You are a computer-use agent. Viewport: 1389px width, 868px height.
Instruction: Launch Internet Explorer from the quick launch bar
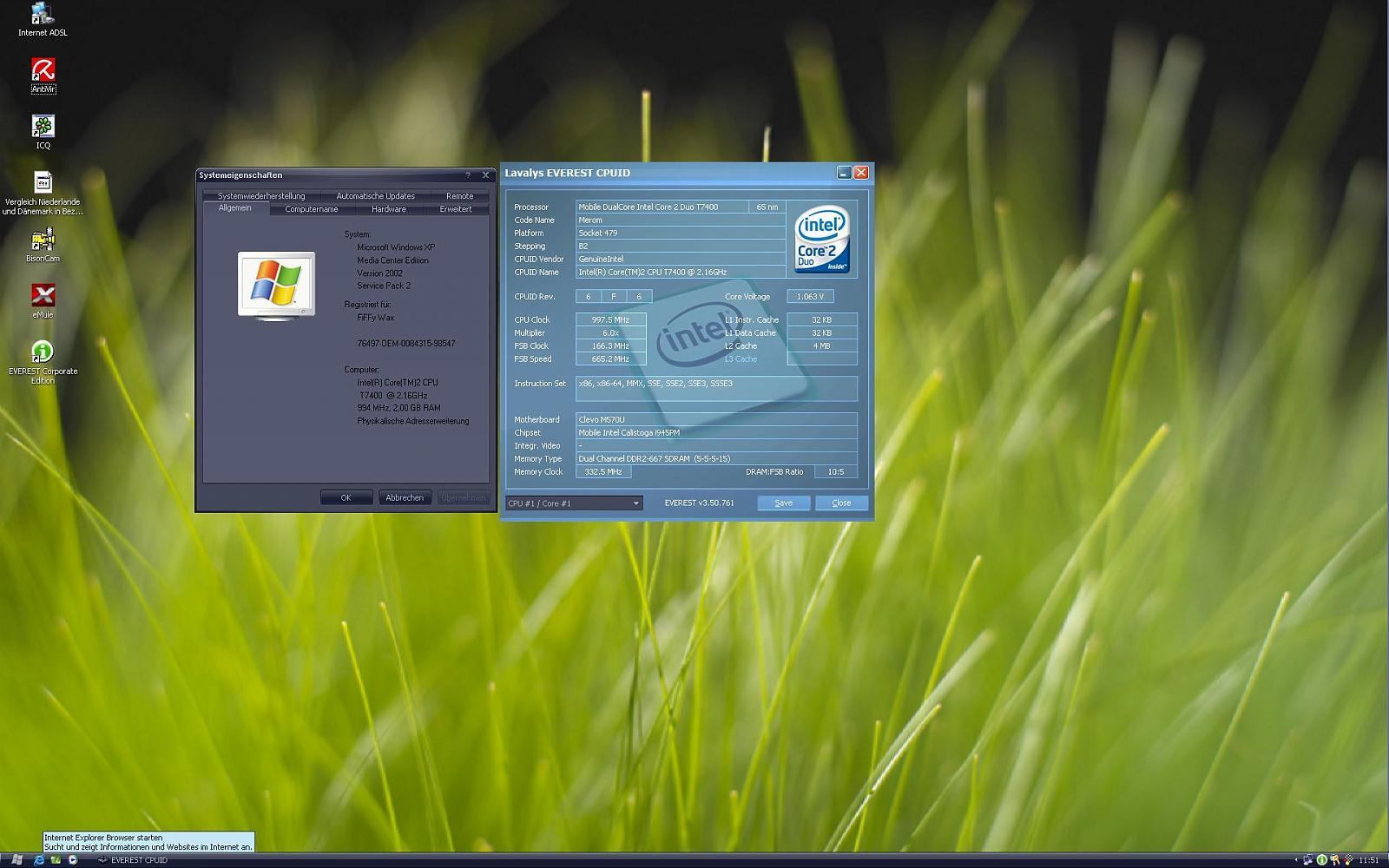coord(39,860)
